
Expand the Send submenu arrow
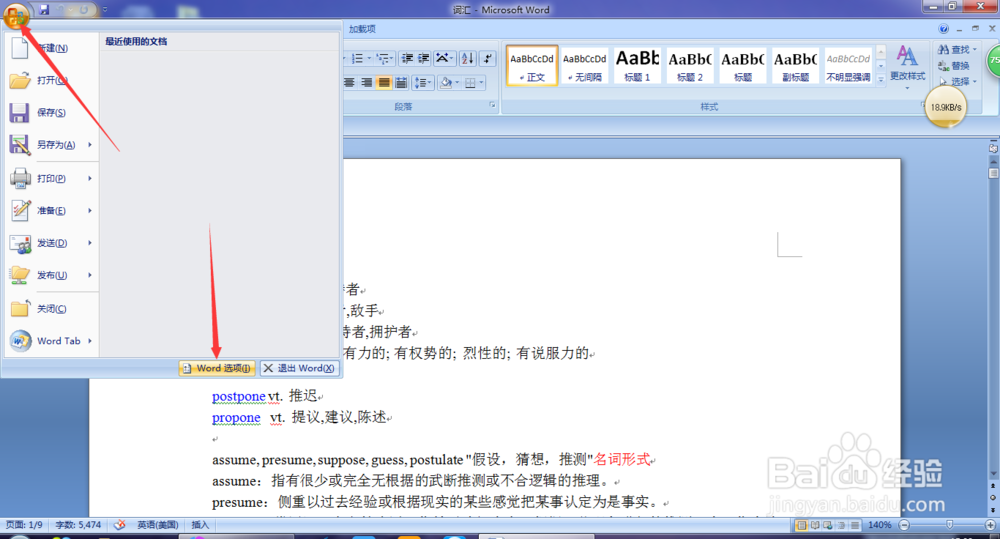tap(90, 243)
